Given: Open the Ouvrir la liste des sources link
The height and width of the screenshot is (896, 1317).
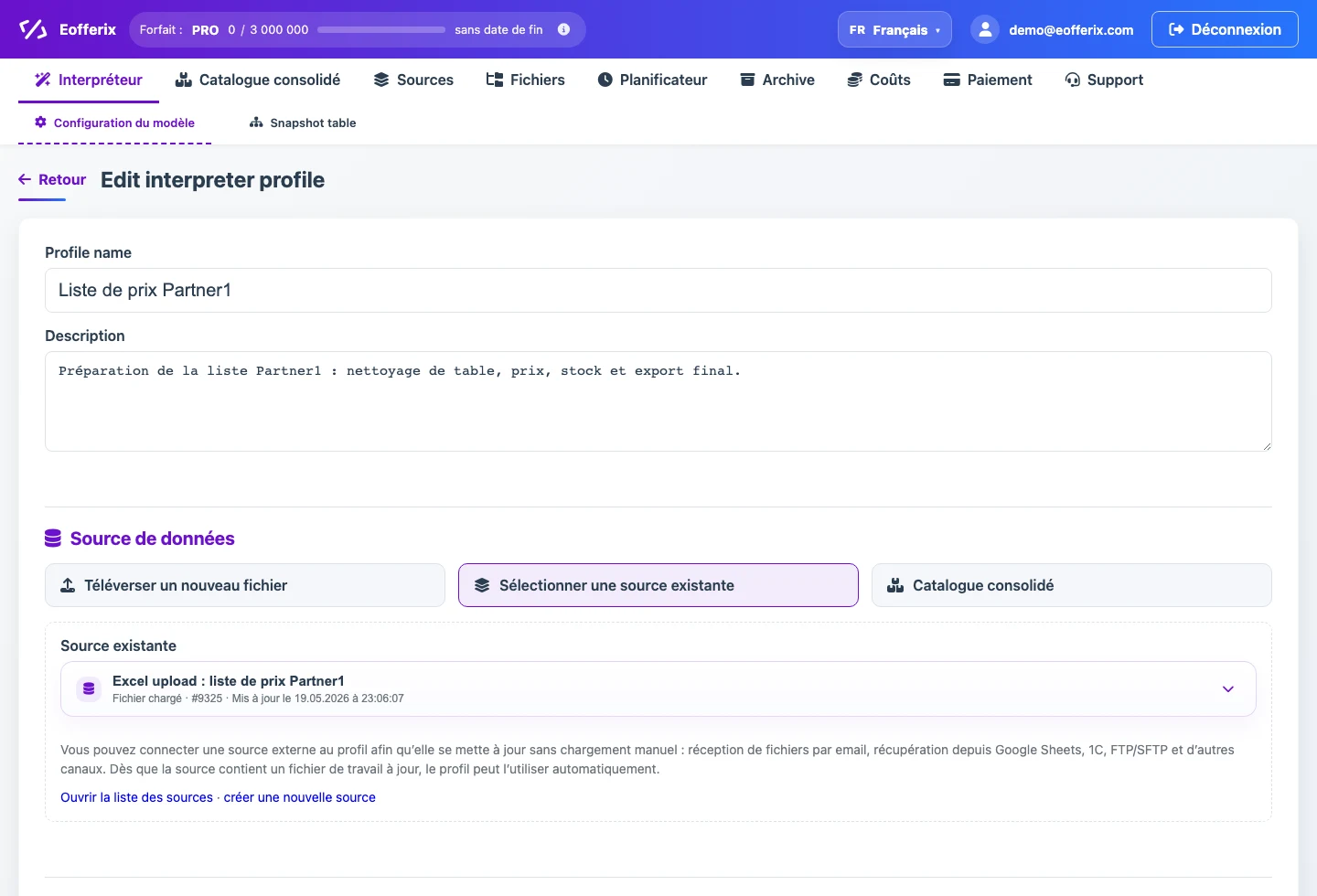Looking at the screenshot, I should click(x=136, y=797).
